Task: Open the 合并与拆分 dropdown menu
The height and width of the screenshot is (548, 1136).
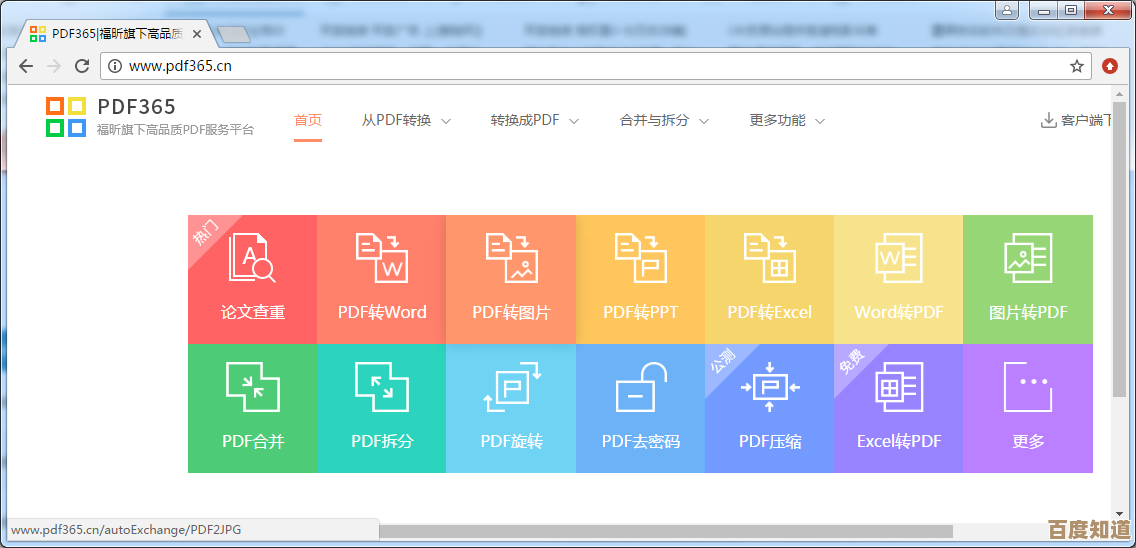Action: [x=664, y=120]
